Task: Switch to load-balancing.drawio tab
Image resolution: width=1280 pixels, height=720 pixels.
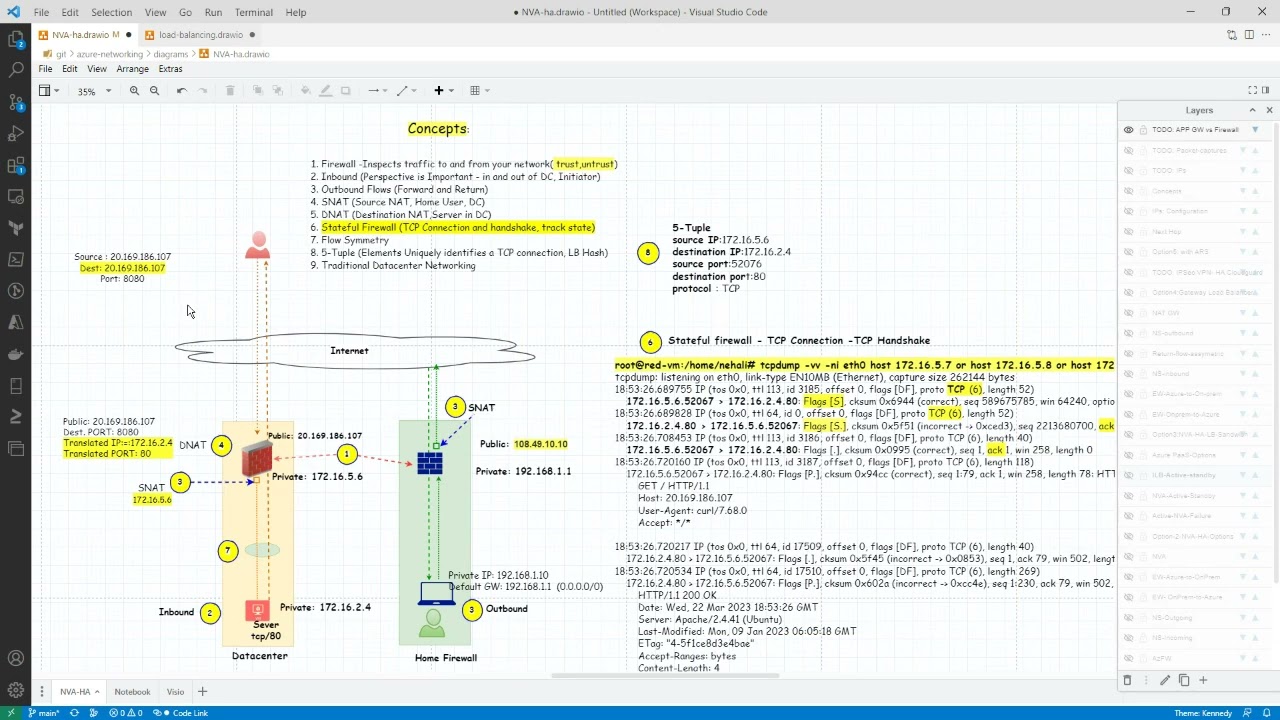Action: pyautogui.click(x=201, y=35)
